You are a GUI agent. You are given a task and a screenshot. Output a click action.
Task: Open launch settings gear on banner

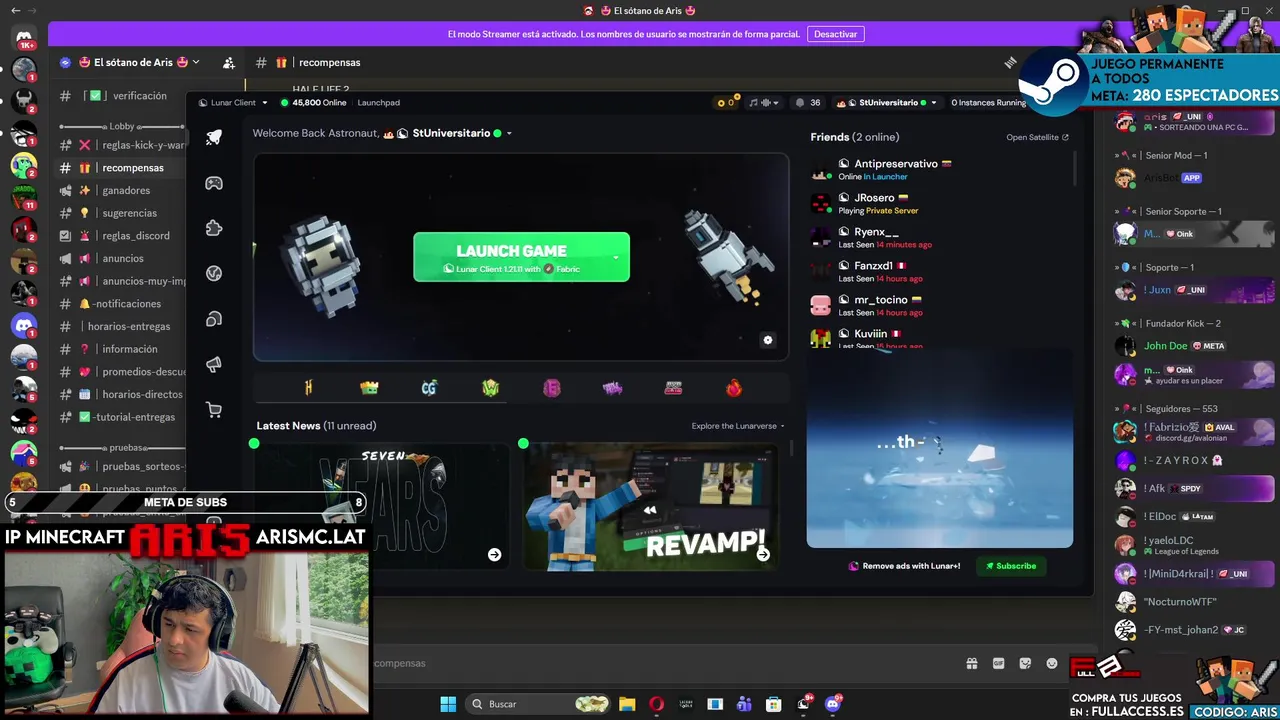click(x=768, y=340)
